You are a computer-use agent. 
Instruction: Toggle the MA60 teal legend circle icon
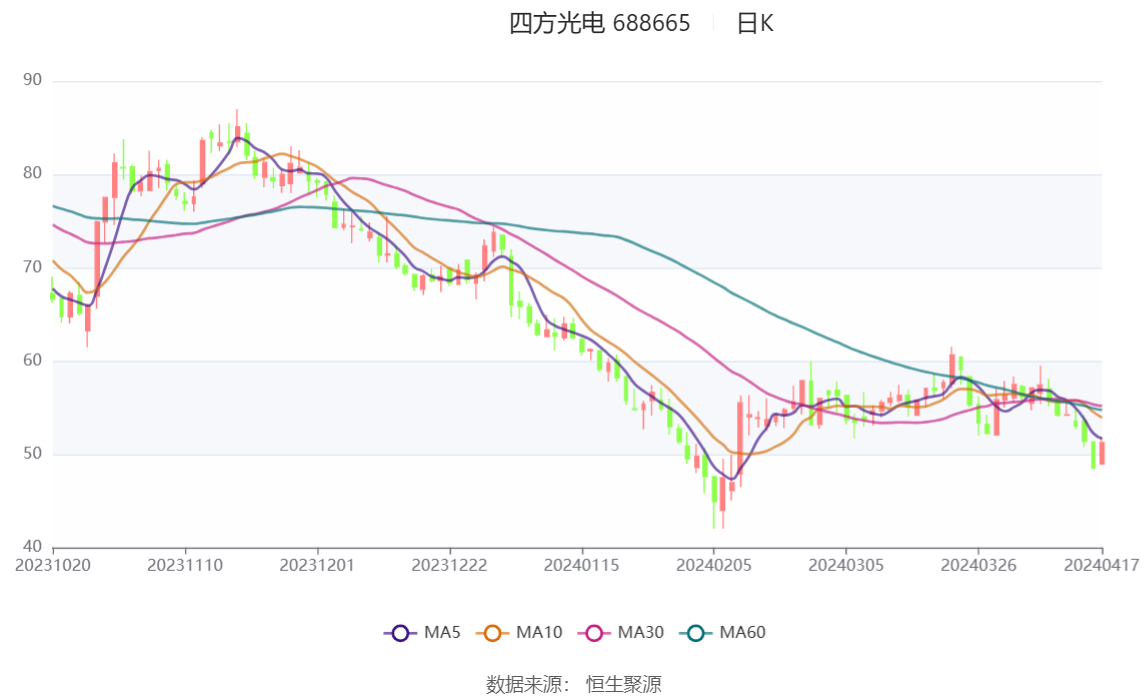click(x=696, y=633)
